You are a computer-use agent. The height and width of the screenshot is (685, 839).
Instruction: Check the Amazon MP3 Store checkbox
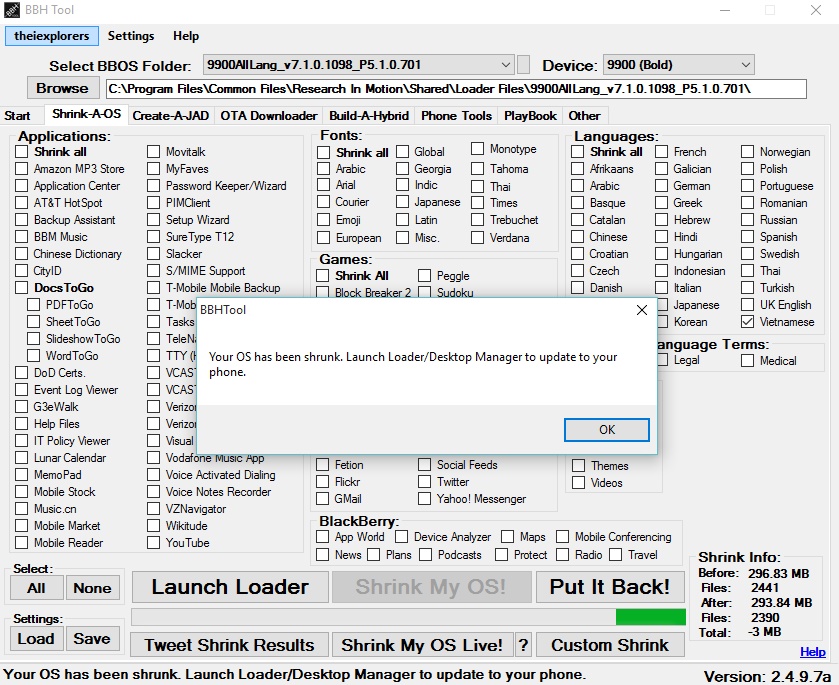21,169
